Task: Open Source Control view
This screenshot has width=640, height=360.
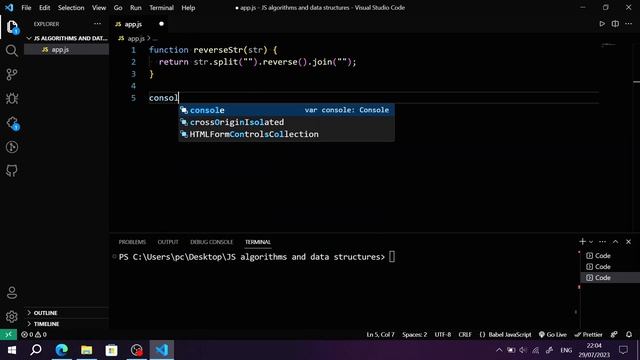Action: (12, 74)
